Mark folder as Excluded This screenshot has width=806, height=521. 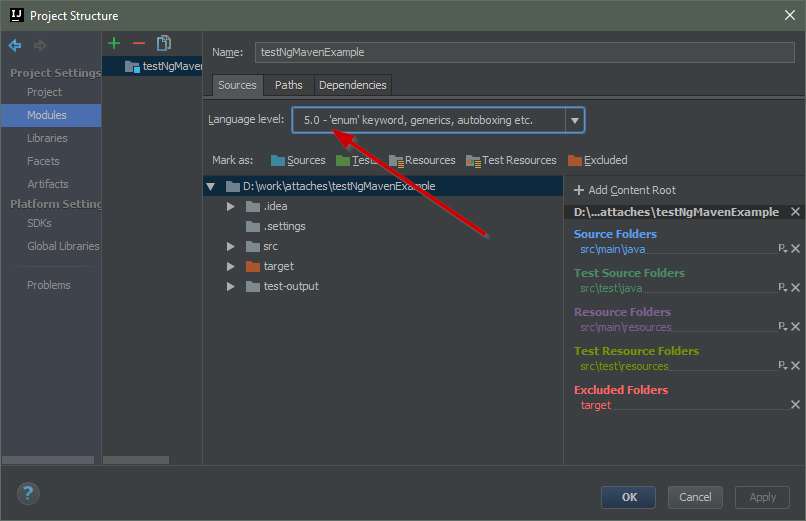pyautogui.click(x=598, y=160)
